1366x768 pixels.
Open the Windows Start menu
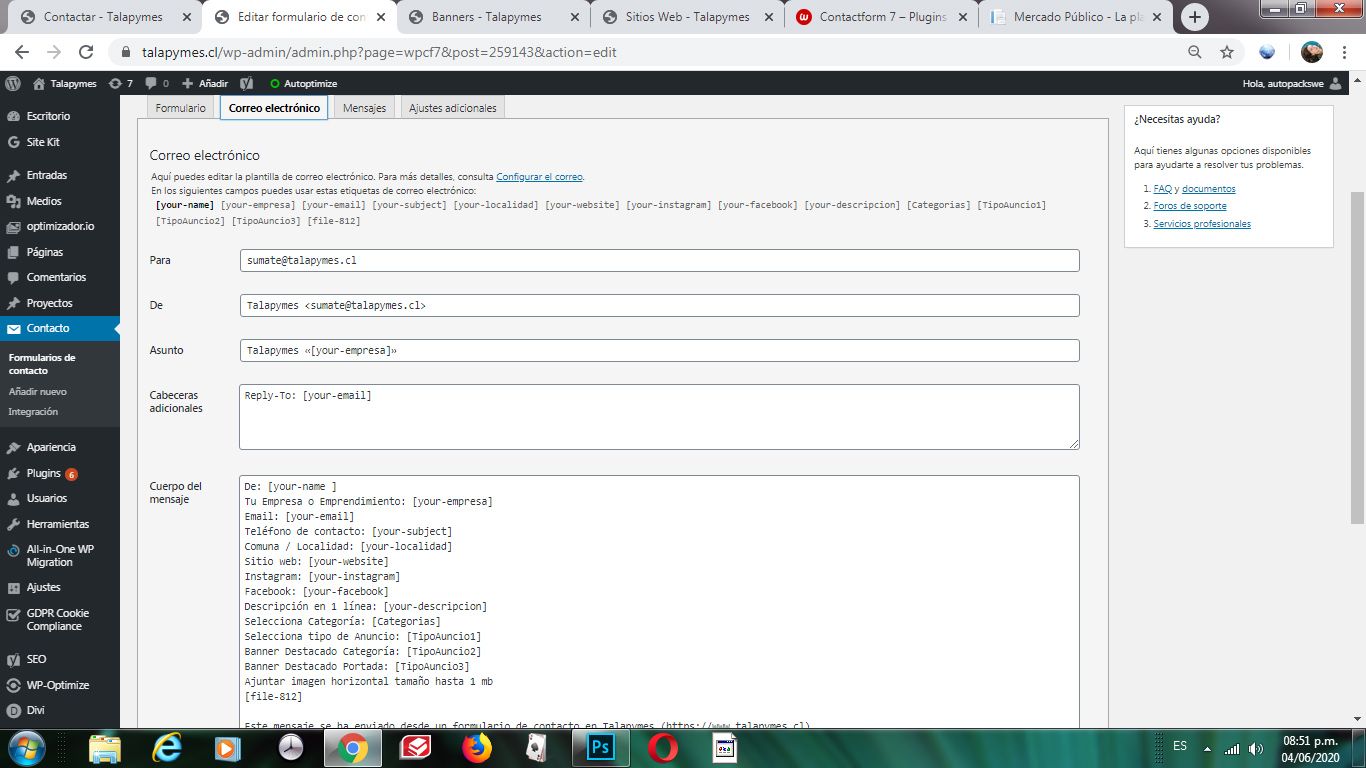point(25,748)
